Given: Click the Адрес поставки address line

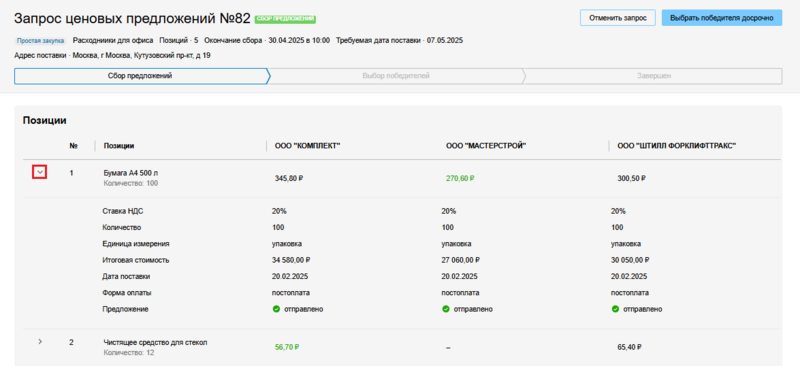Looking at the screenshot, I should [113, 55].
